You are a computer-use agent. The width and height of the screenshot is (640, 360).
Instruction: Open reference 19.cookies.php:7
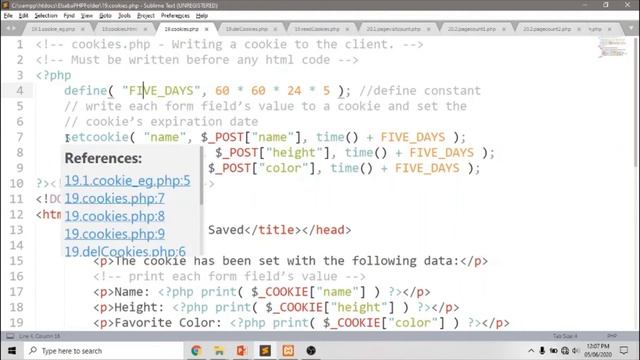tap(114, 198)
